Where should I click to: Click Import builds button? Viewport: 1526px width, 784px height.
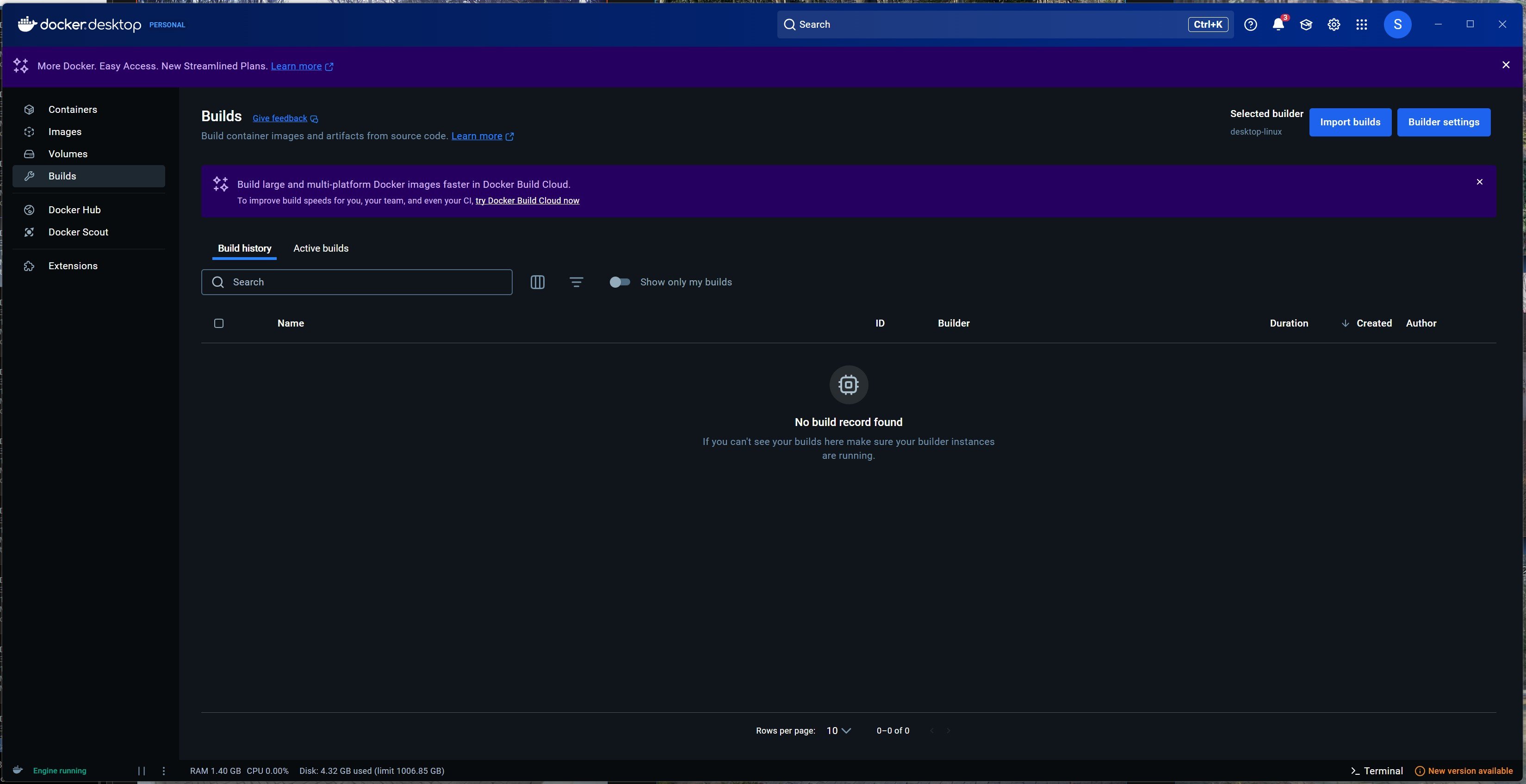(x=1350, y=122)
